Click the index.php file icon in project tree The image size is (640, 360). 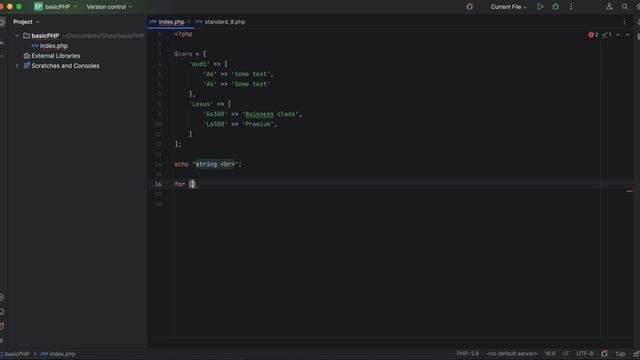coord(35,46)
